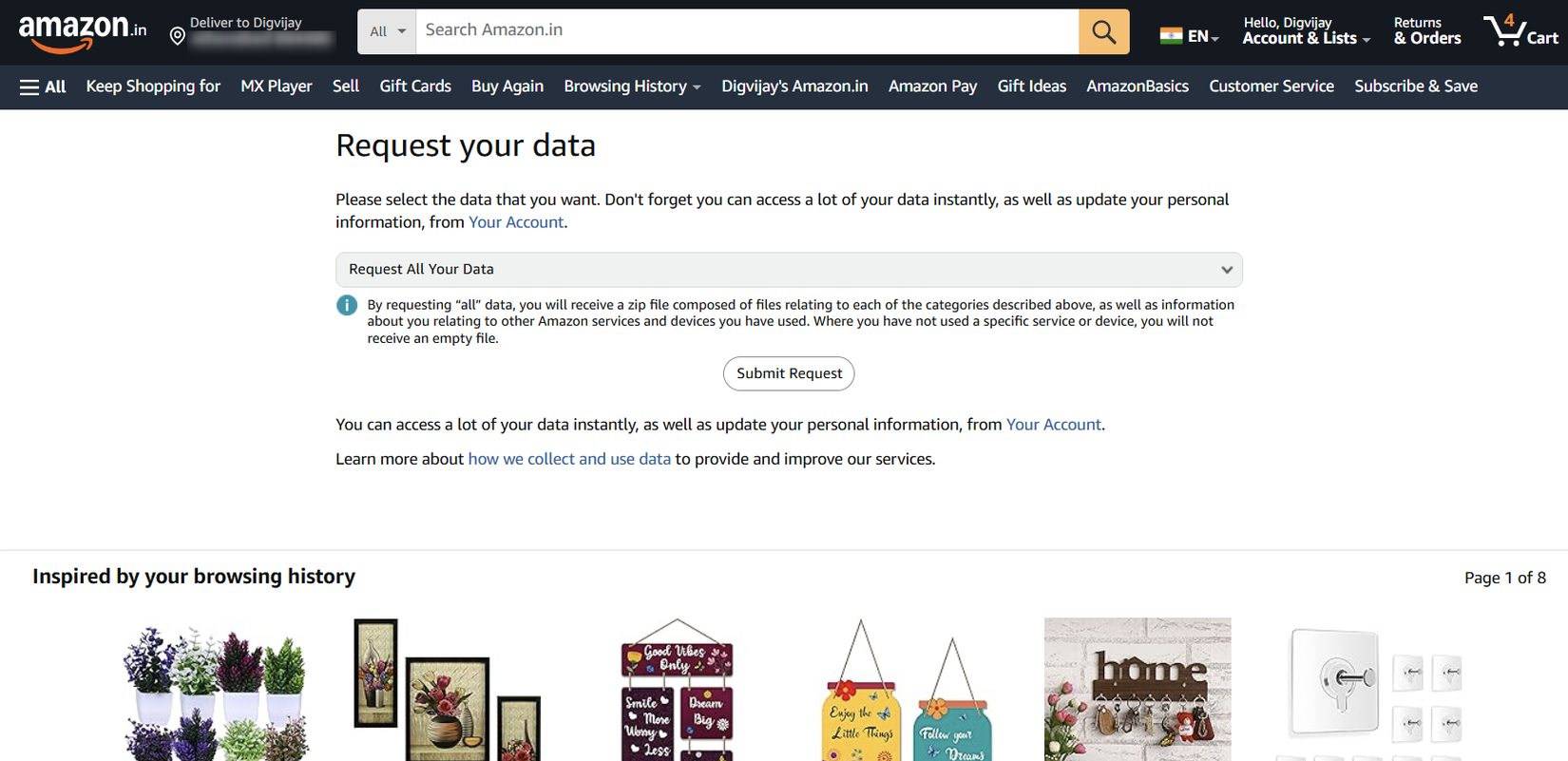Open the All hamburger menu
Screen dimensions: 1568x761
(42, 86)
